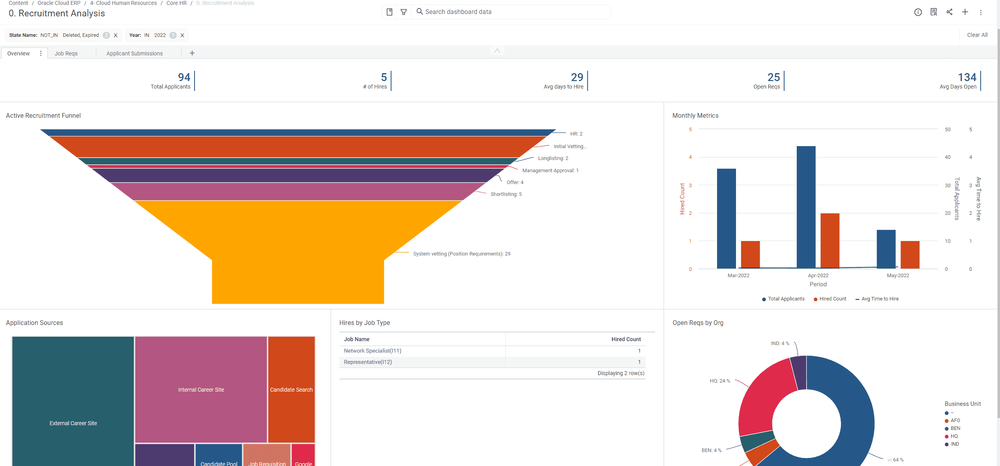The height and width of the screenshot is (466, 1000).
Task: Click the Apr-2022 Hired Count orange bar
Action: (x=830, y=241)
